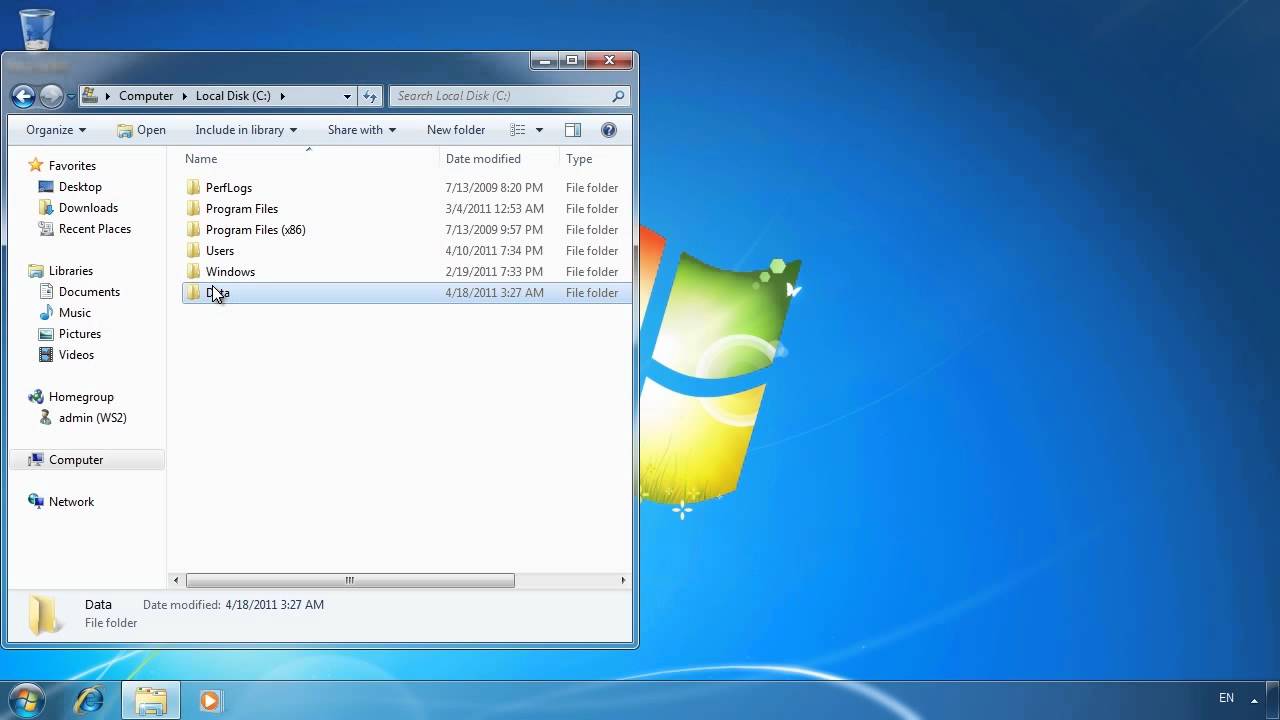
Task: Open the Include in library menu
Action: [246, 130]
